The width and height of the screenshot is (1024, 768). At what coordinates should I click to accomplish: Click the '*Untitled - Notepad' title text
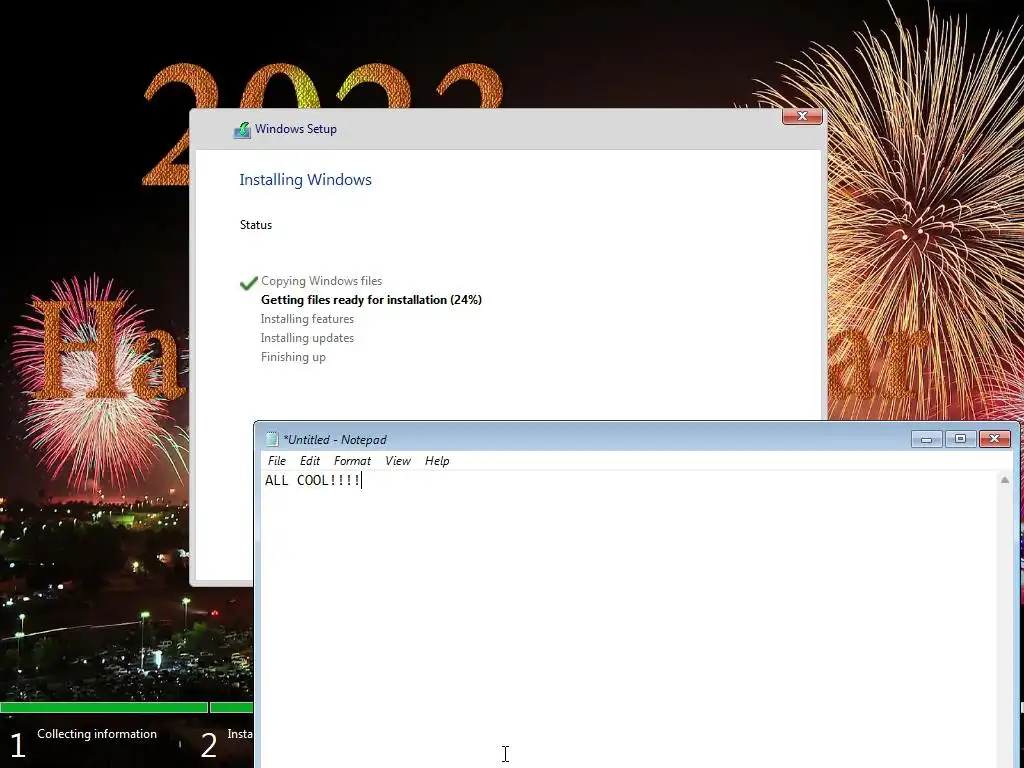(x=335, y=440)
